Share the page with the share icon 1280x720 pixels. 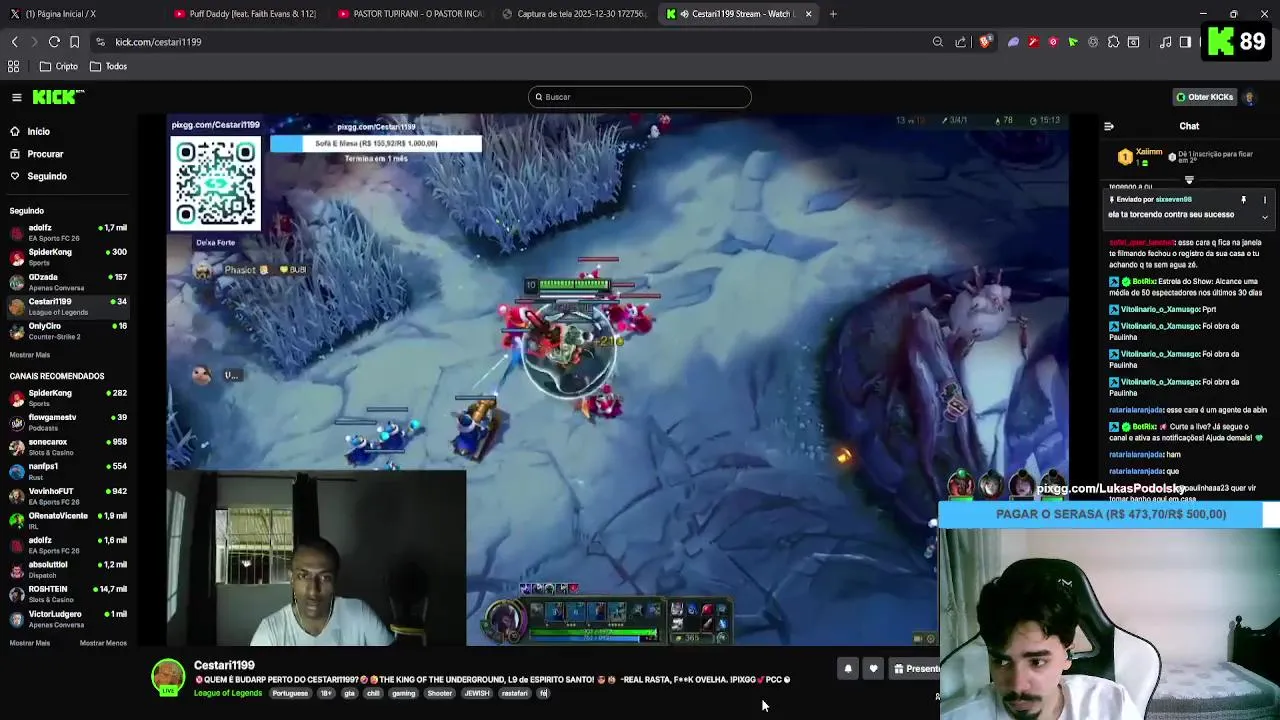pyautogui.click(x=961, y=42)
